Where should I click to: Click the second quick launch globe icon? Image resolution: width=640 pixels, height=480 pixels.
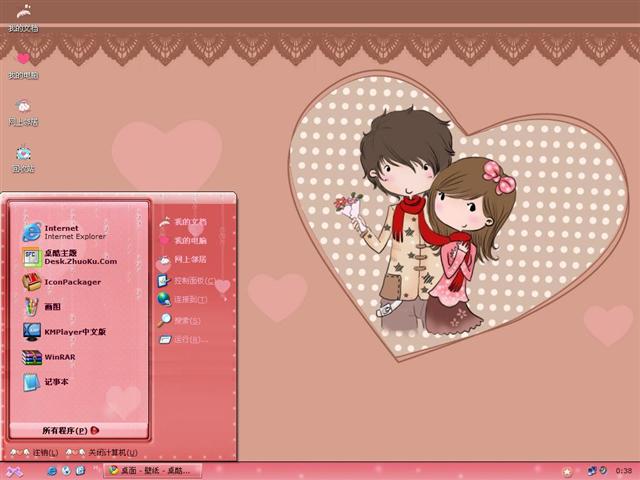pos(66,471)
